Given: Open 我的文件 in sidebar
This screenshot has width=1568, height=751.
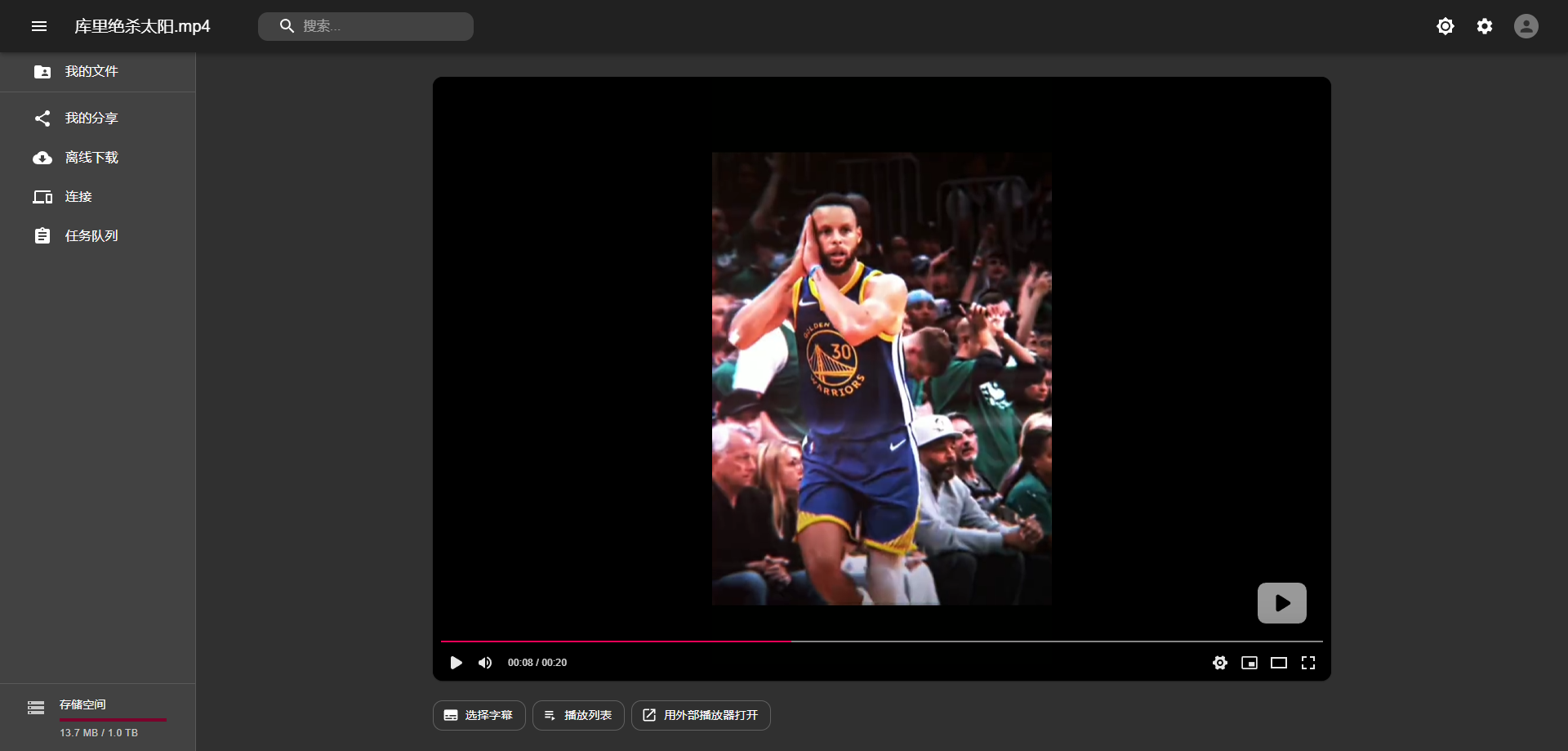Looking at the screenshot, I should pos(98,72).
